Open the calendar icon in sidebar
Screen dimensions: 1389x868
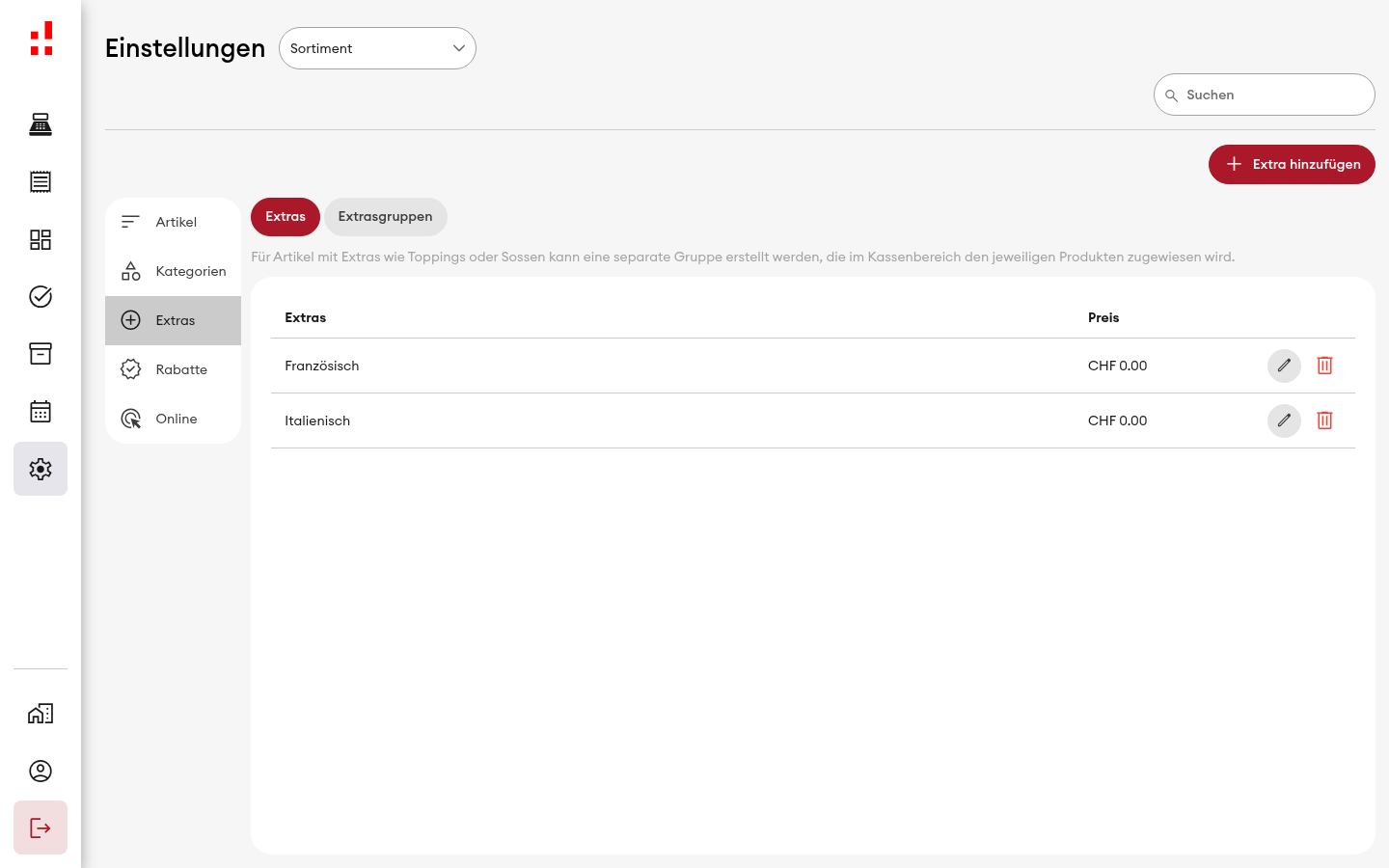(x=41, y=412)
